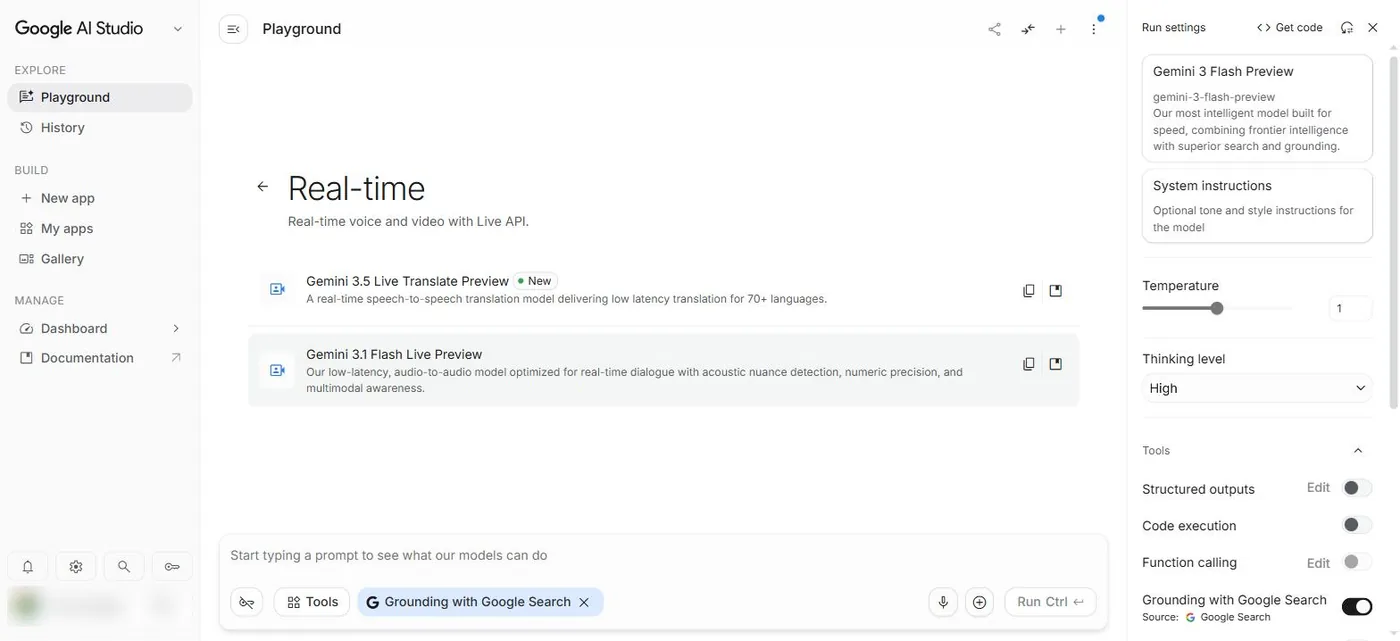Viewport: 1400px width, 641px height.
Task: Toggle Function calling switch
Action: pyautogui.click(x=1356, y=562)
